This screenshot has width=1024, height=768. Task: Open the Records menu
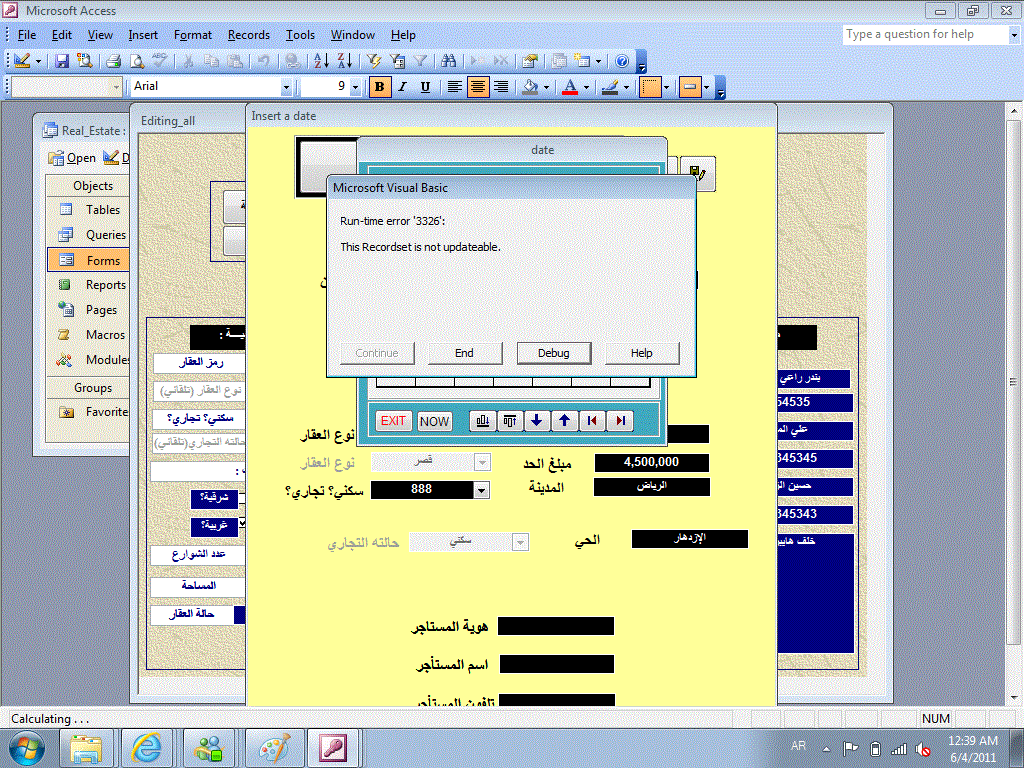(x=249, y=35)
